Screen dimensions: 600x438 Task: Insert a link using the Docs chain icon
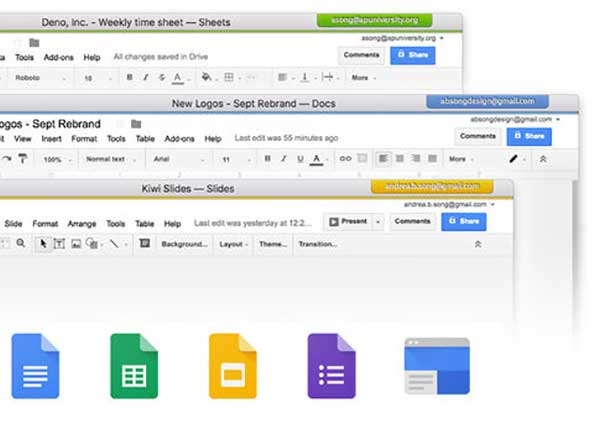point(346,158)
